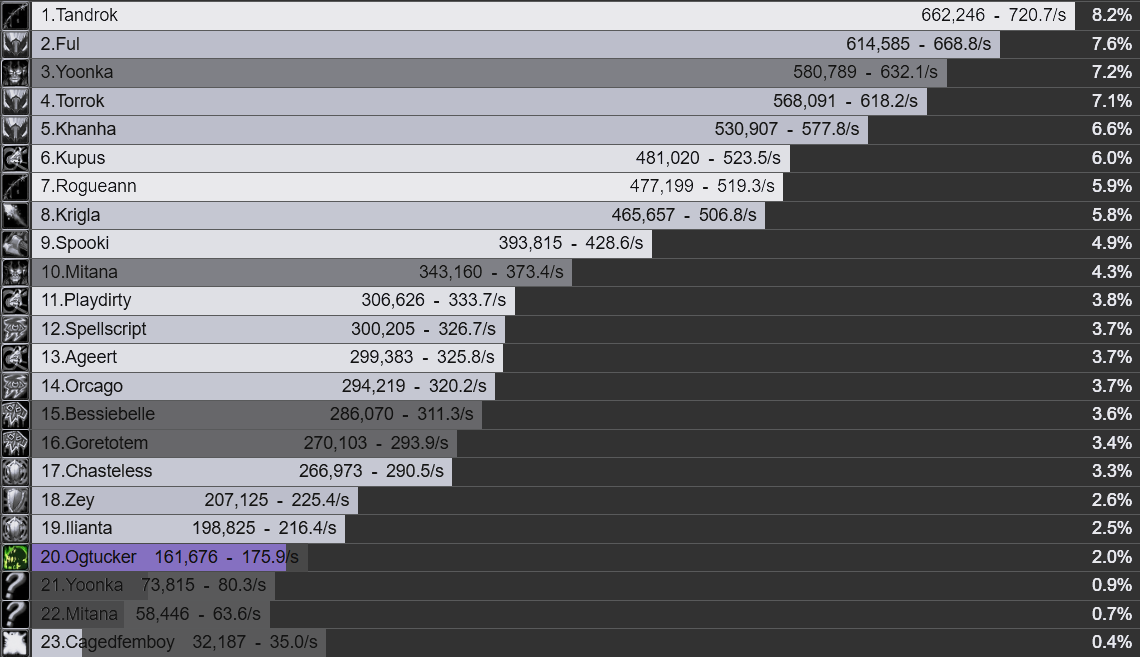Click the value 465,657 - 506.8/s
Viewport: 1140px width, 657px height.
(x=684, y=215)
